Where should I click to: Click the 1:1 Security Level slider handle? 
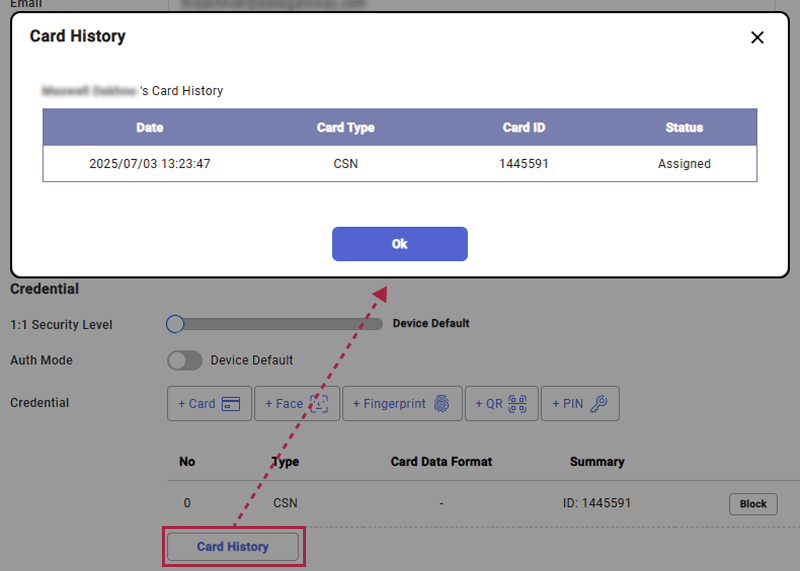(x=175, y=324)
